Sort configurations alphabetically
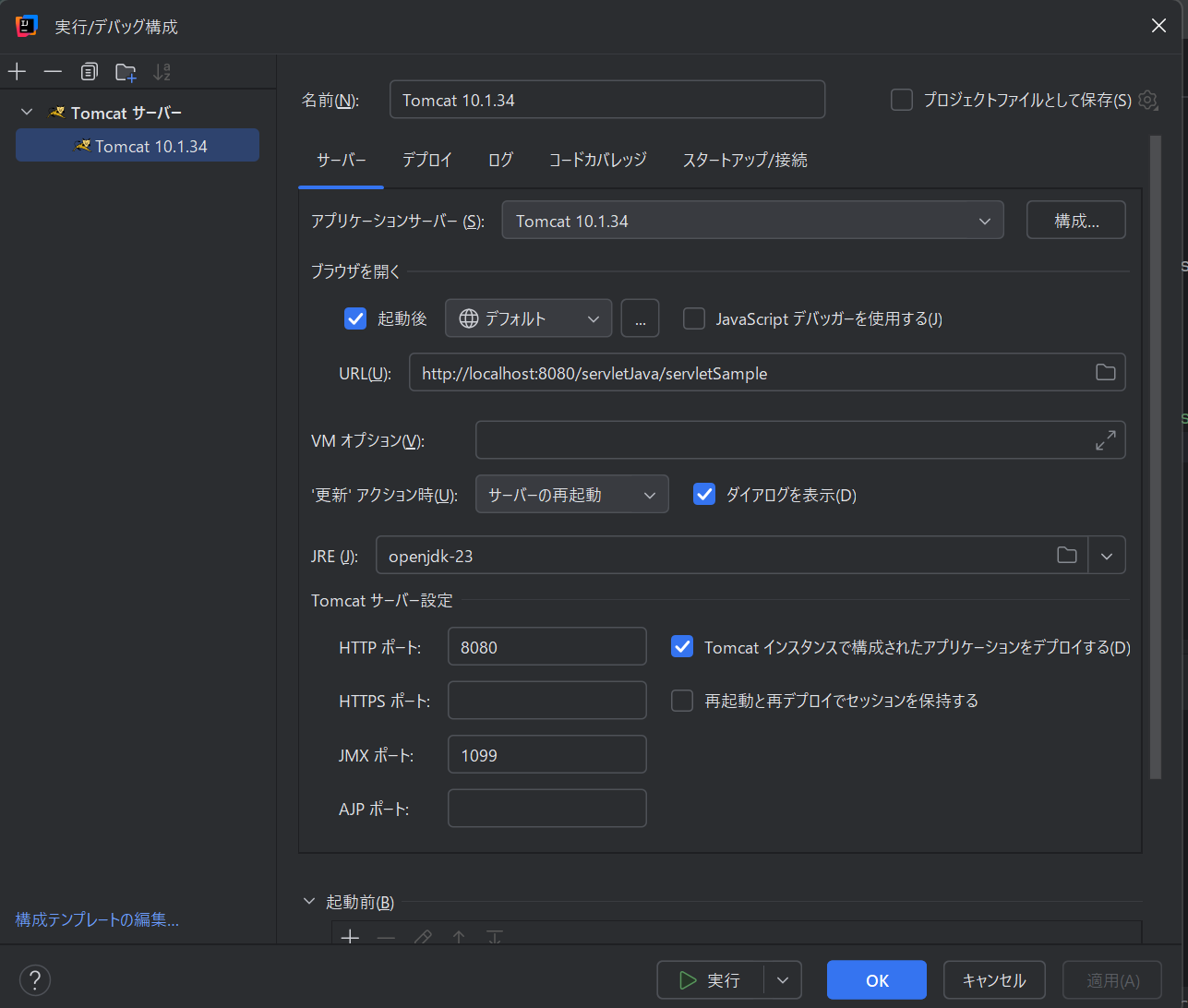 pos(161,71)
